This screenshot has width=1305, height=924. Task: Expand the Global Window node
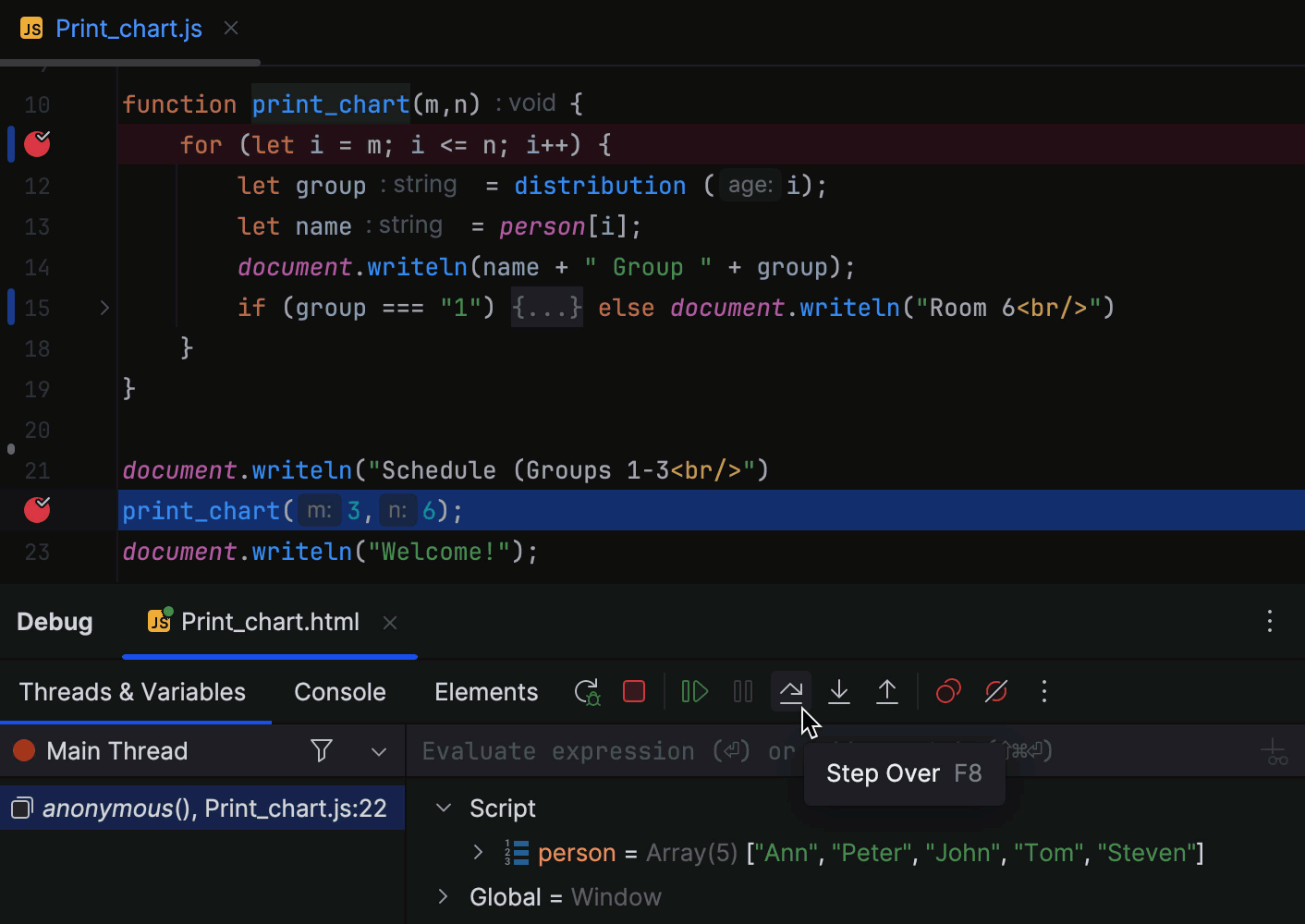pos(443,897)
